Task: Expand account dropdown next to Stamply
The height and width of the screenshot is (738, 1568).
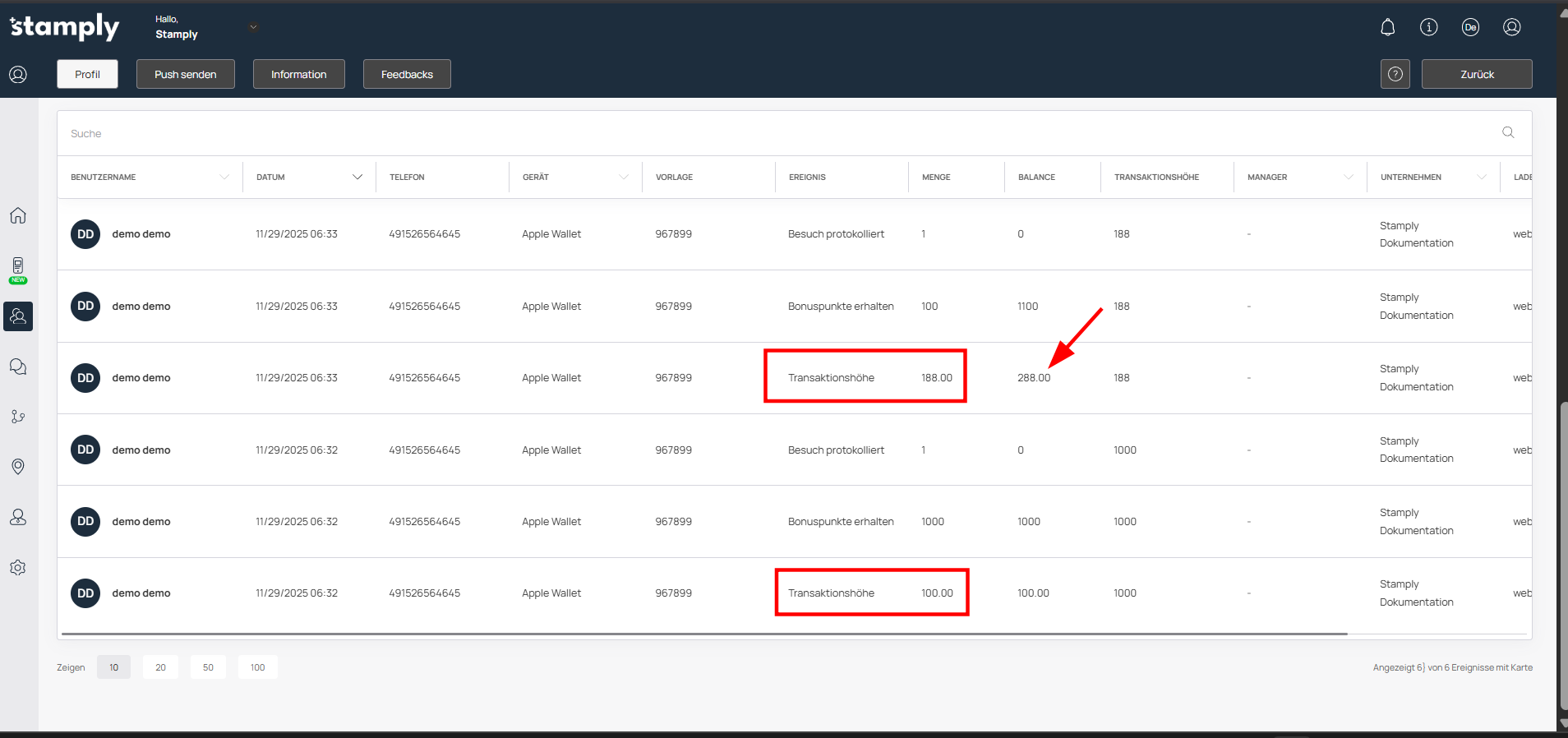Action: 254,27
